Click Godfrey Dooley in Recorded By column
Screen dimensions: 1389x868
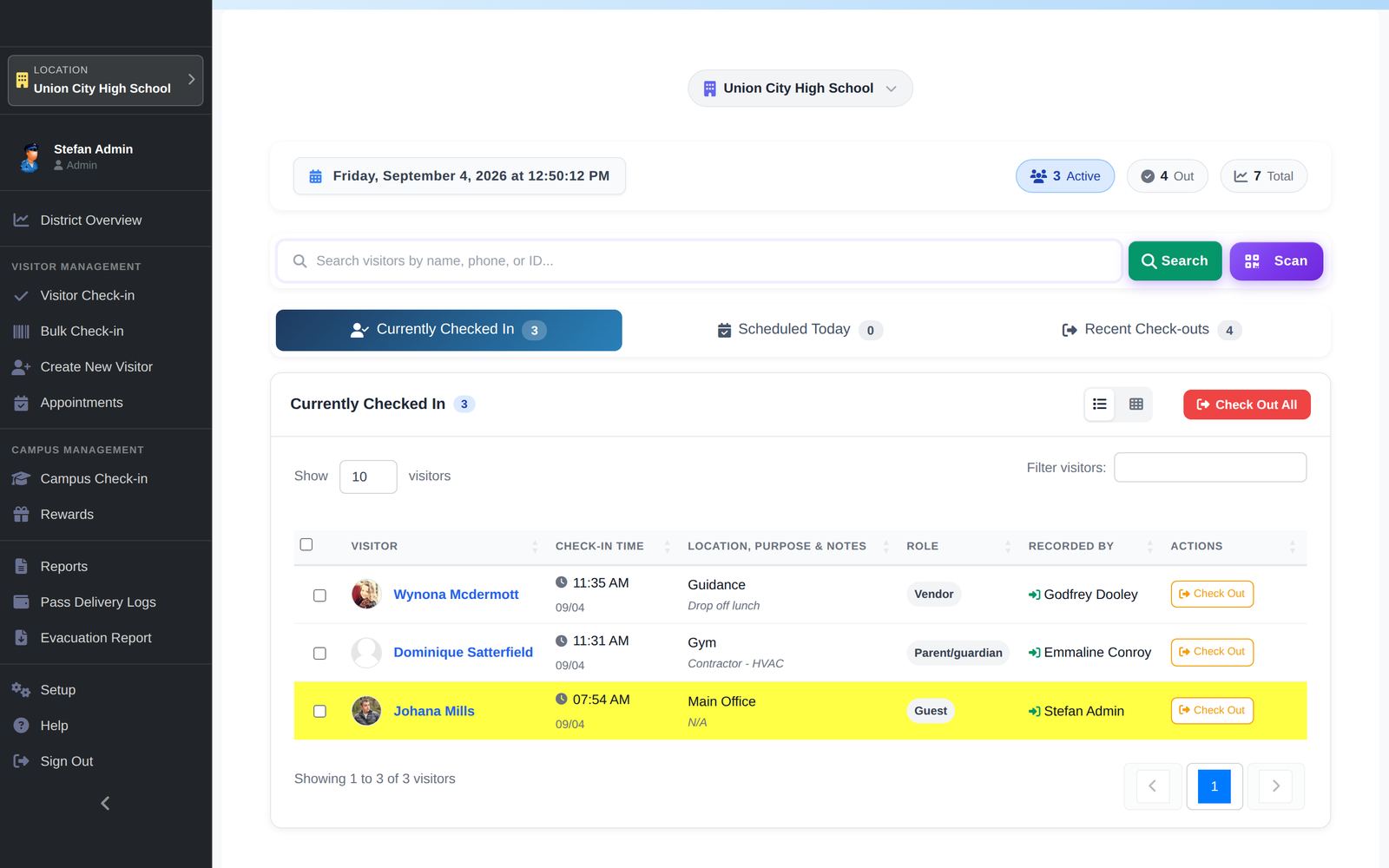[1090, 595]
